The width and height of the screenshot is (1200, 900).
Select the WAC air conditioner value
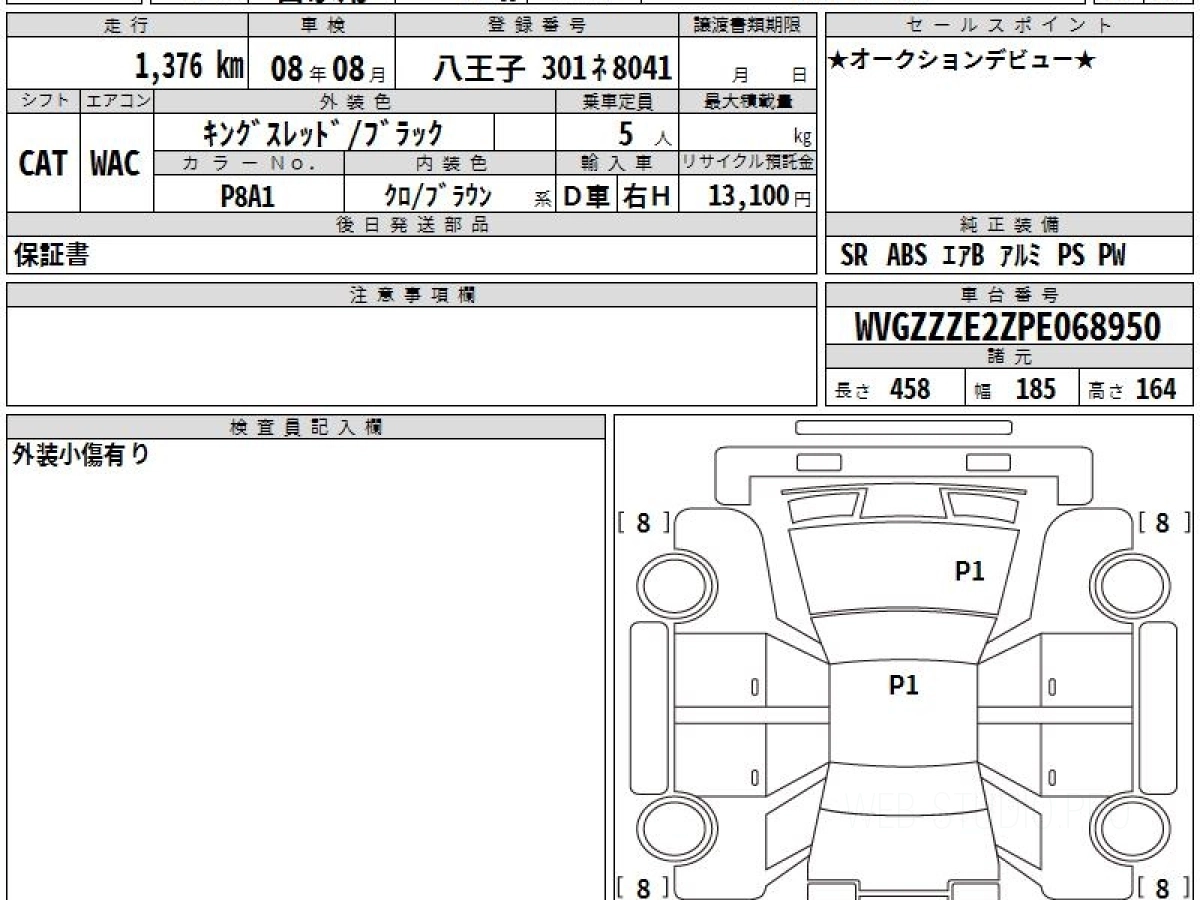tap(116, 163)
